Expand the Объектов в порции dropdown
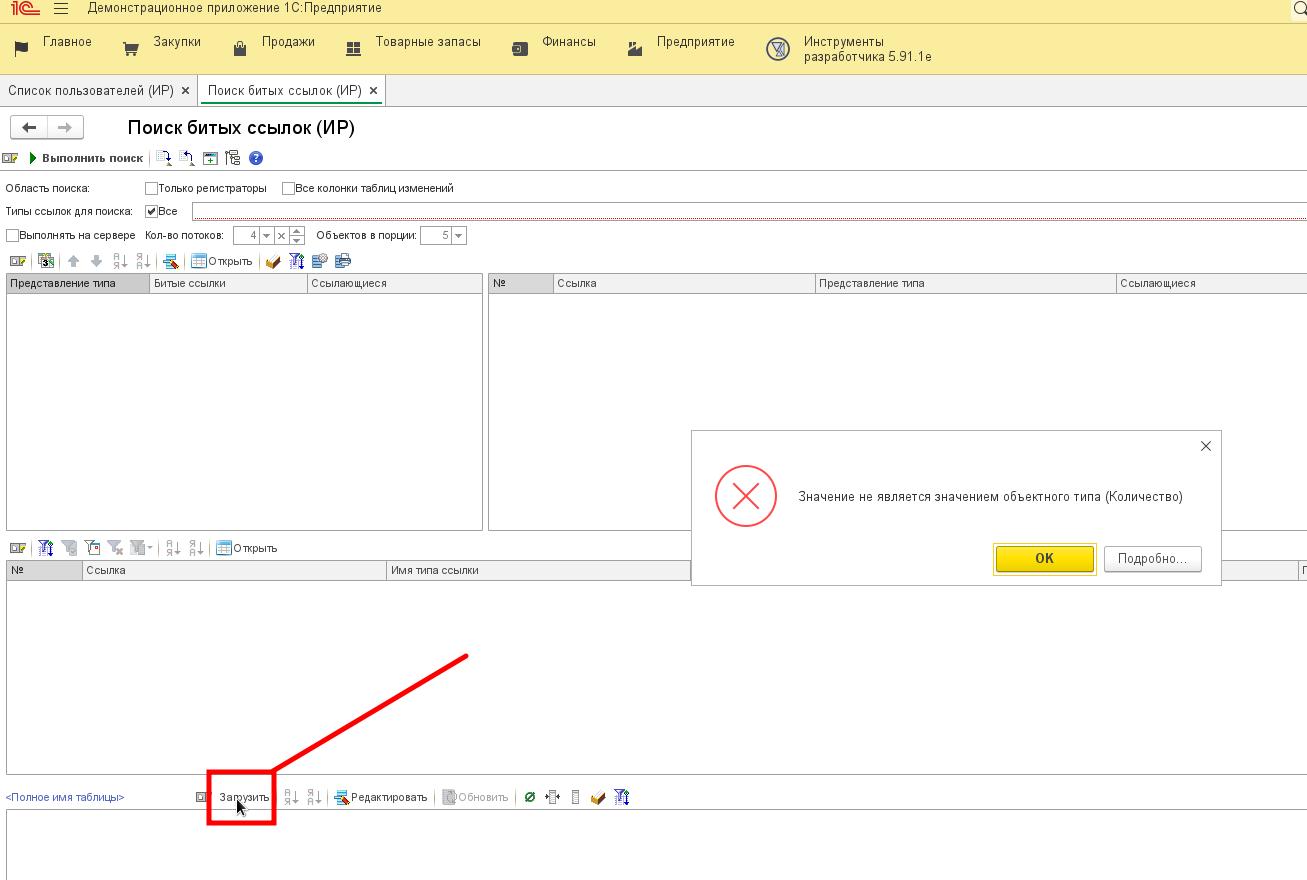This screenshot has width=1307, height=880. 459,236
